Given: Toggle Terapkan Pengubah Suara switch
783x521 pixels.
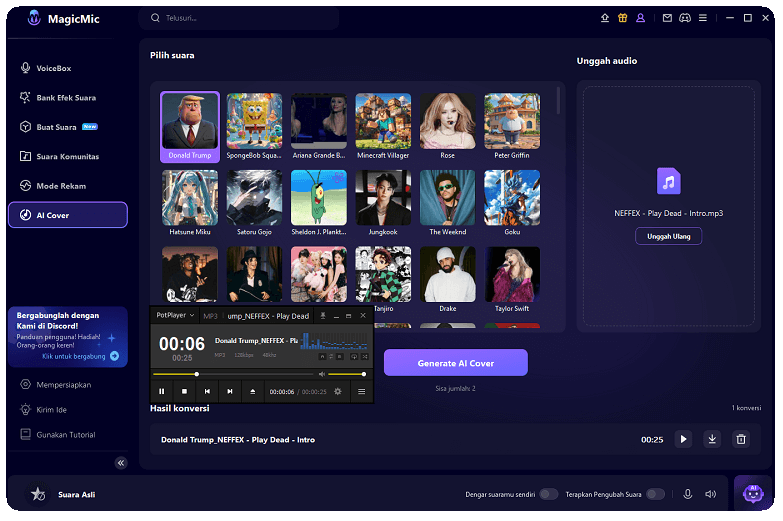Looking at the screenshot, I should (x=655, y=494).
